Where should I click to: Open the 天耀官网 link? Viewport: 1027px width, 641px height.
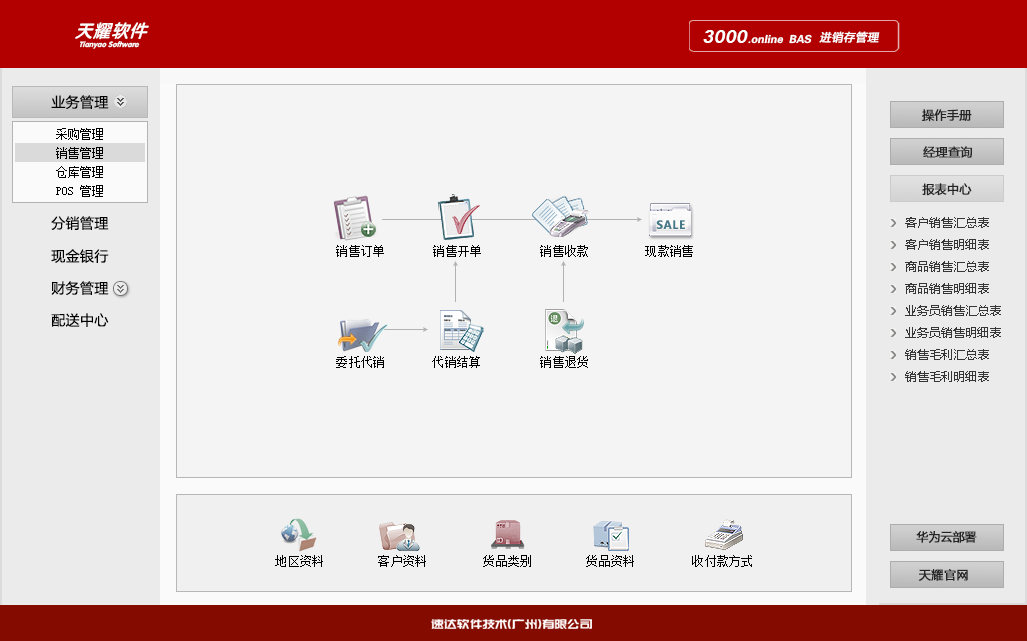coord(946,574)
